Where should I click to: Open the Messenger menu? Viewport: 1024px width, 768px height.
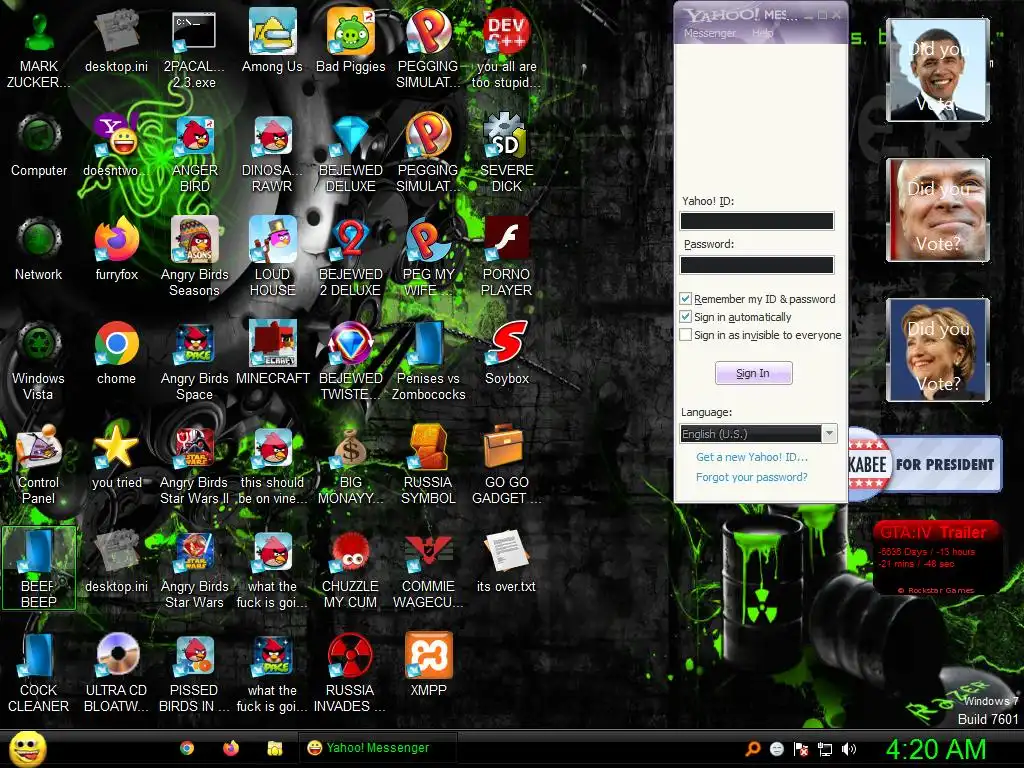pyautogui.click(x=710, y=33)
